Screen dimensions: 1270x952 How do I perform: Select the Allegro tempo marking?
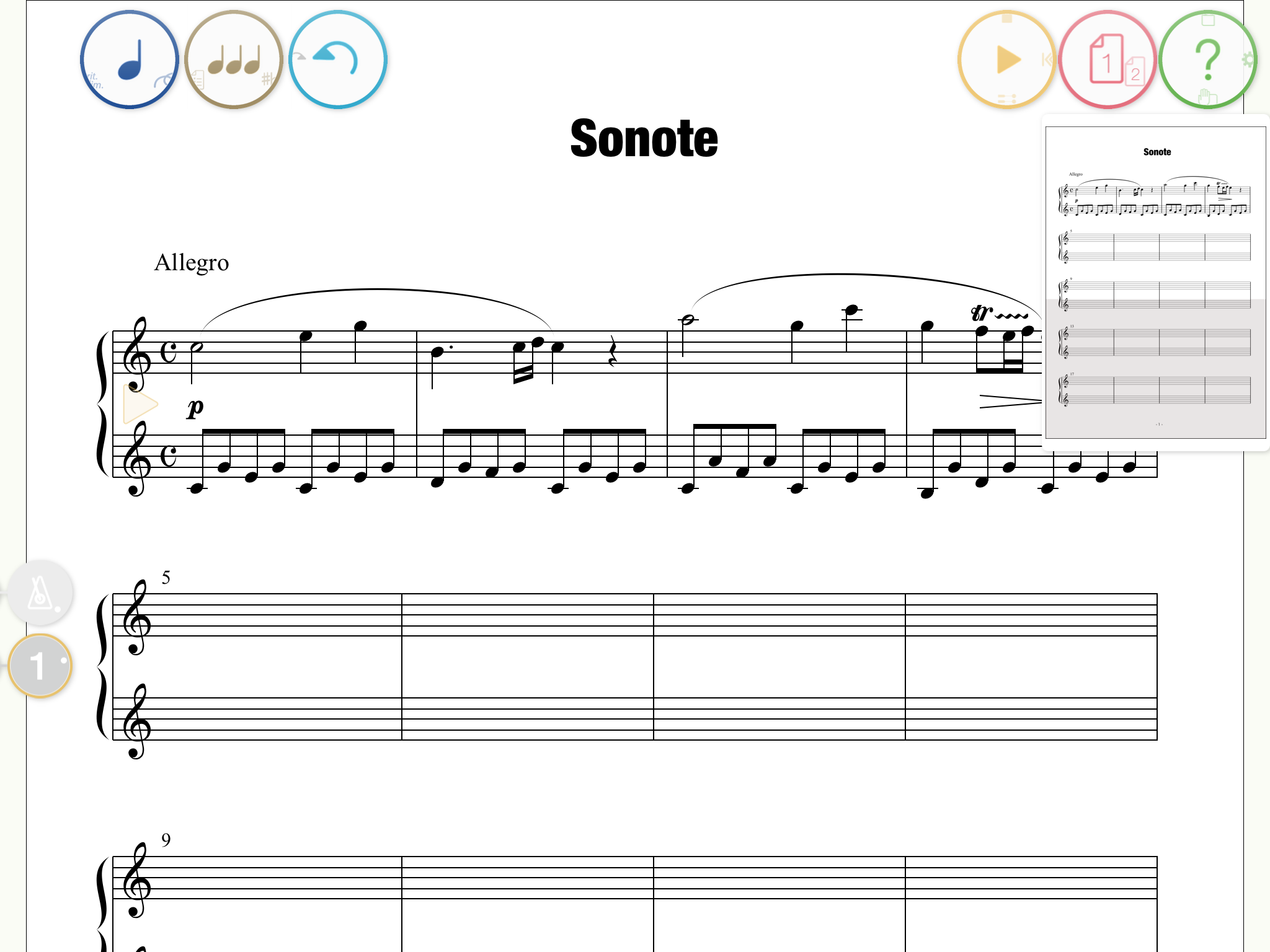[x=192, y=263]
